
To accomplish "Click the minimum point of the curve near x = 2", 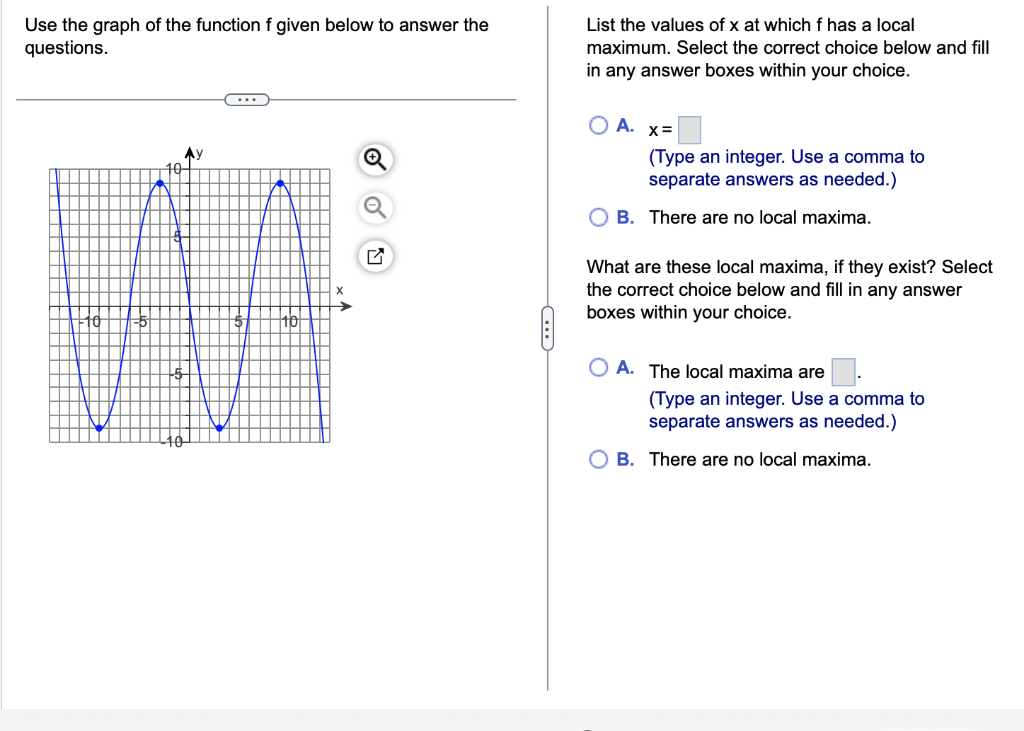I will pos(219,427).
